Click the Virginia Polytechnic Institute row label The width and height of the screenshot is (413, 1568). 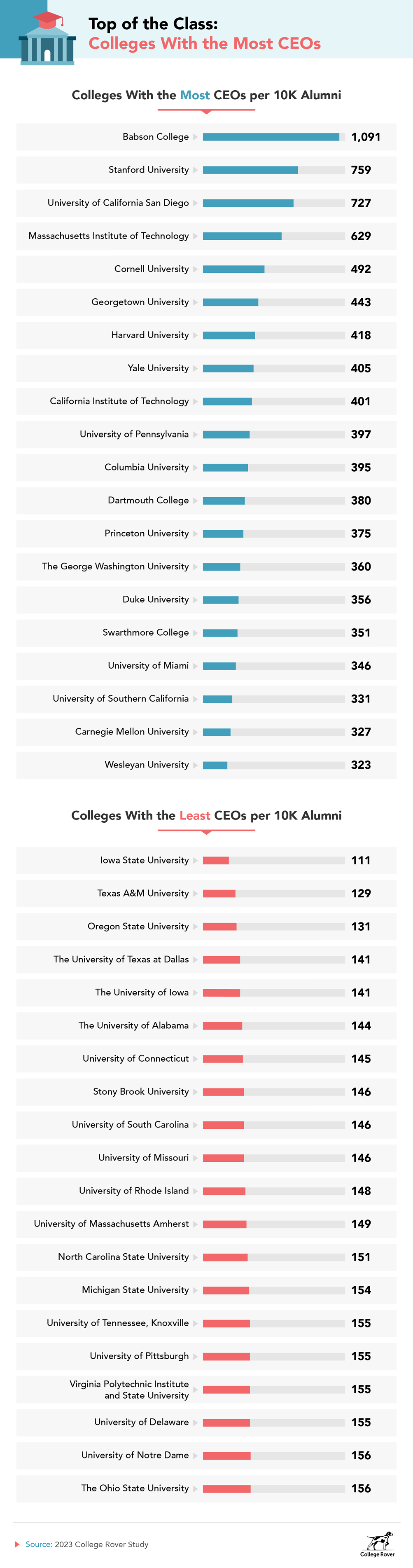click(x=129, y=1389)
